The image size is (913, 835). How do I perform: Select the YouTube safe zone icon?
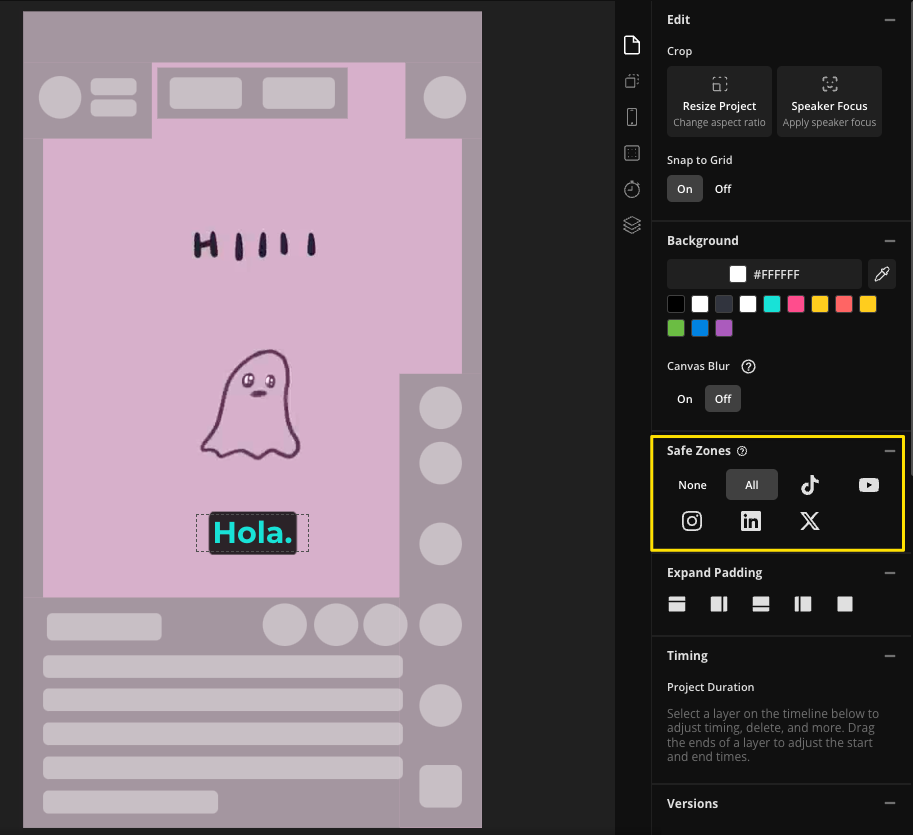coord(868,485)
